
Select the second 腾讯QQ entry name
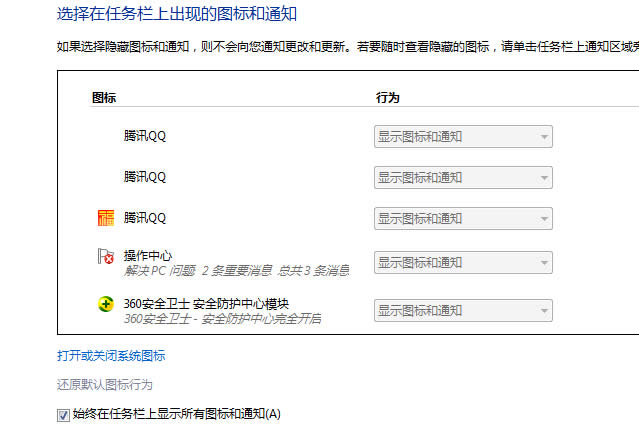click(x=145, y=177)
